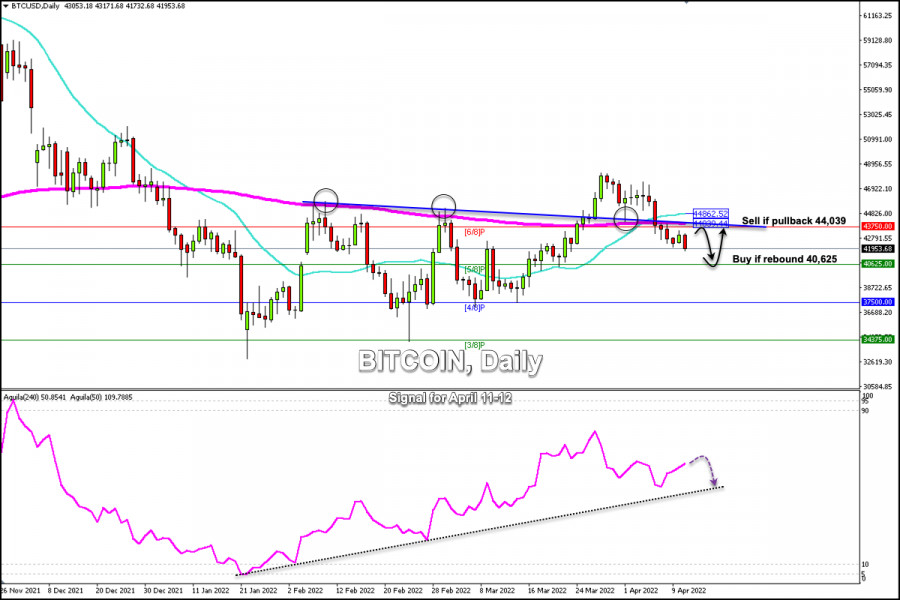This screenshot has height=600, width=900.
Task: Click the Aguila(240) 50.8541 indicator label
Action: coord(35,397)
